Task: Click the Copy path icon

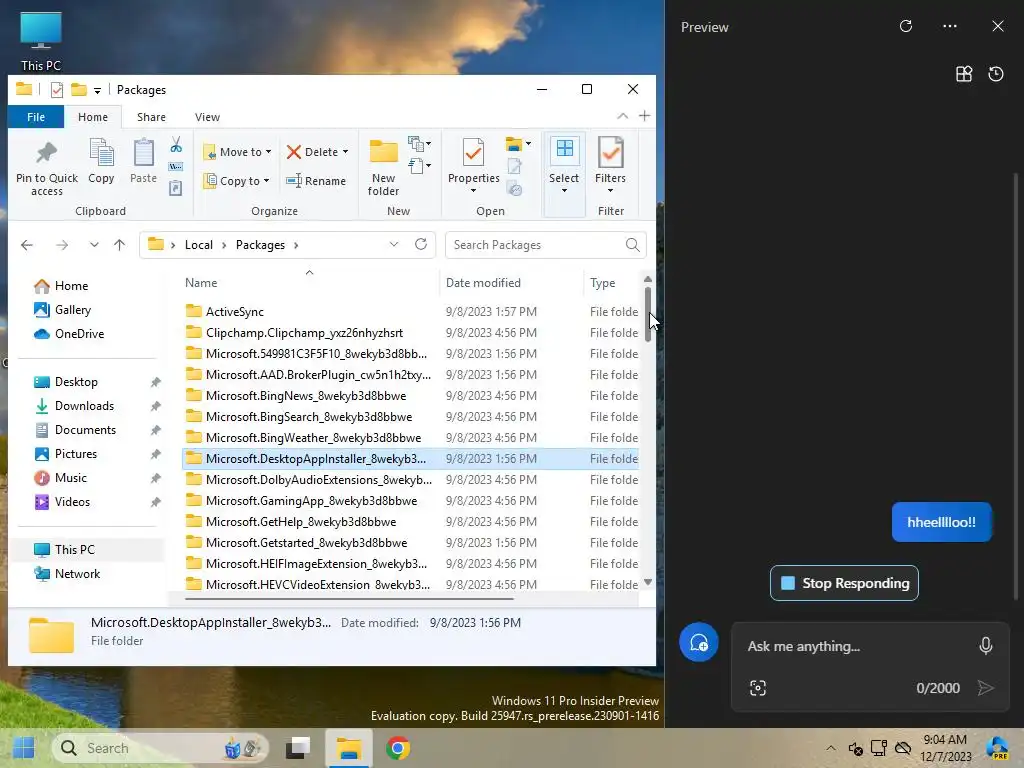Action: 176,167
